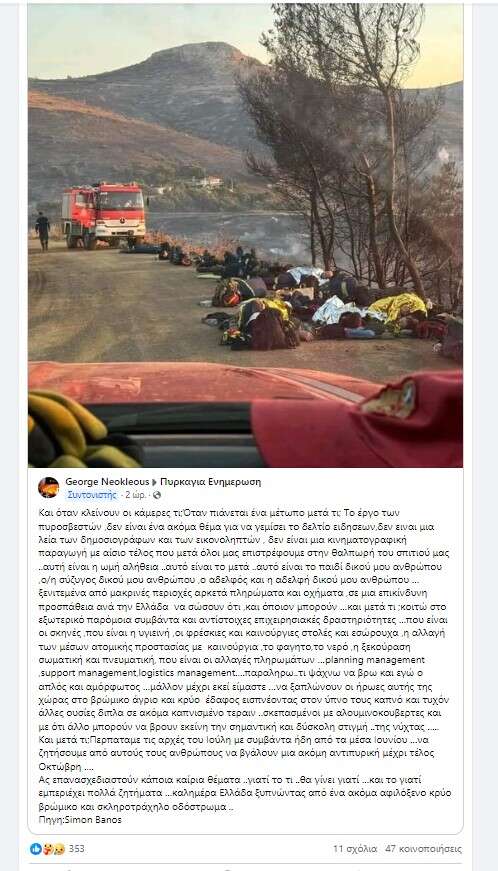This screenshot has height=871, width=498.
Task: Click the Greek post text paragraph
Action: (x=244, y=659)
